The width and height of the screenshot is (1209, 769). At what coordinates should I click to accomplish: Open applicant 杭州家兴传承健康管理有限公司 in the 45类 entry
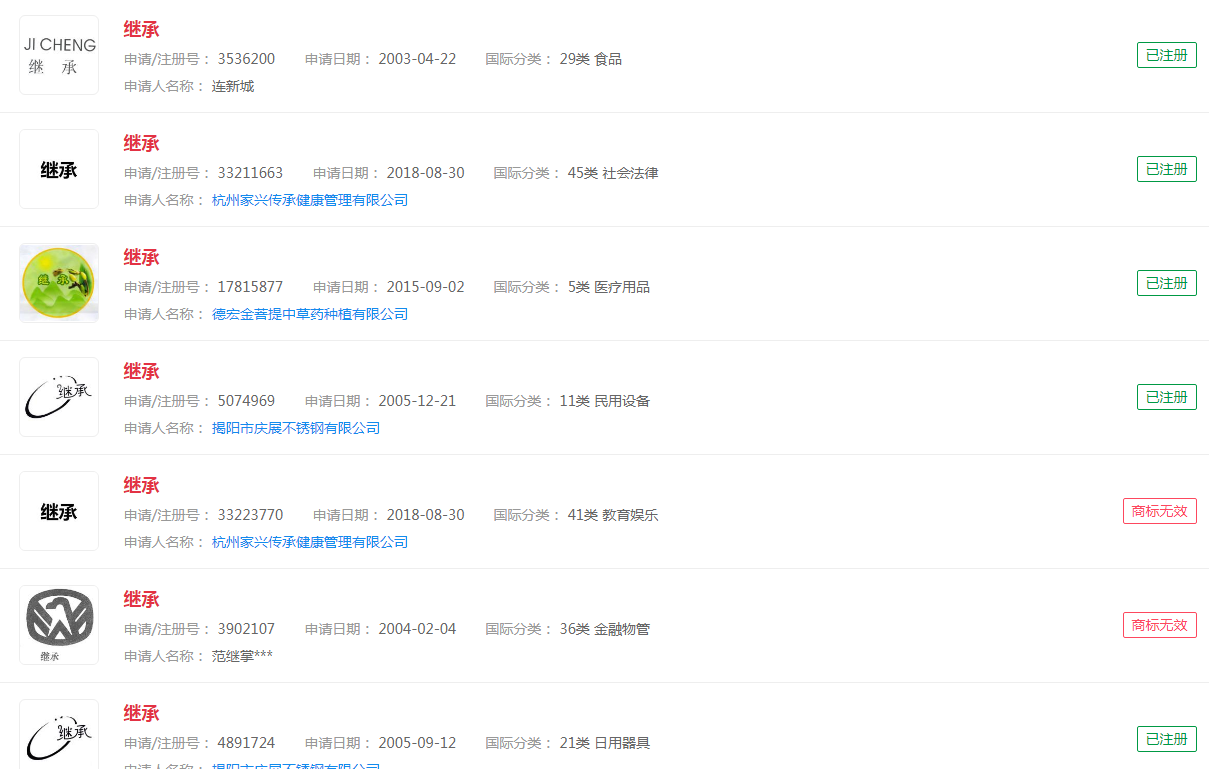310,200
